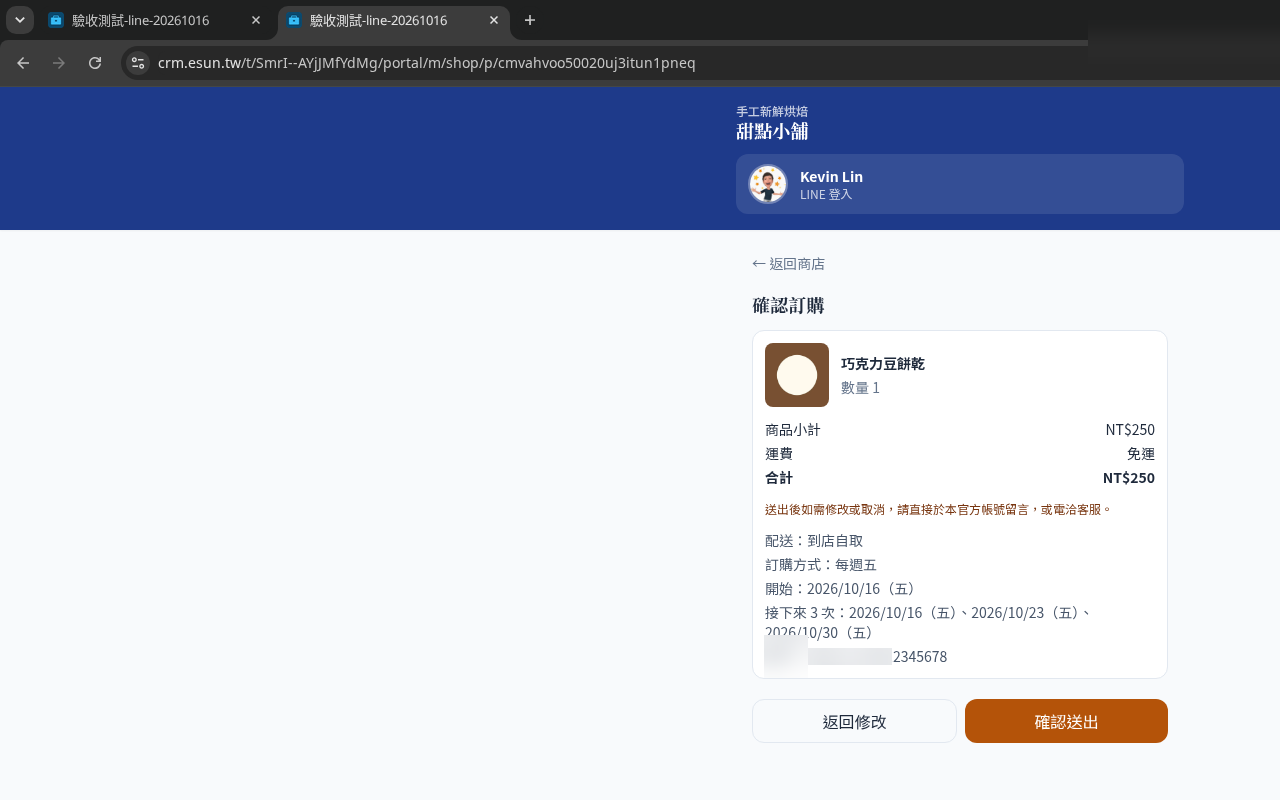Click 返回修改 to edit the order

[854, 721]
